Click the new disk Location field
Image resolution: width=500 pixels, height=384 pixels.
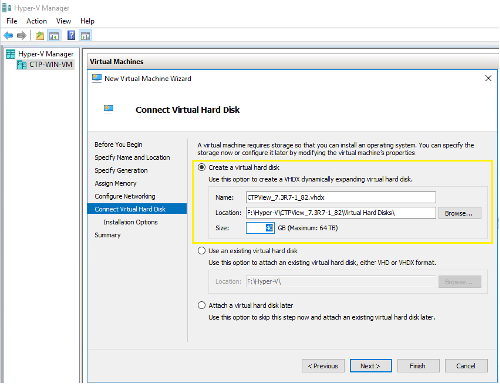341,213
